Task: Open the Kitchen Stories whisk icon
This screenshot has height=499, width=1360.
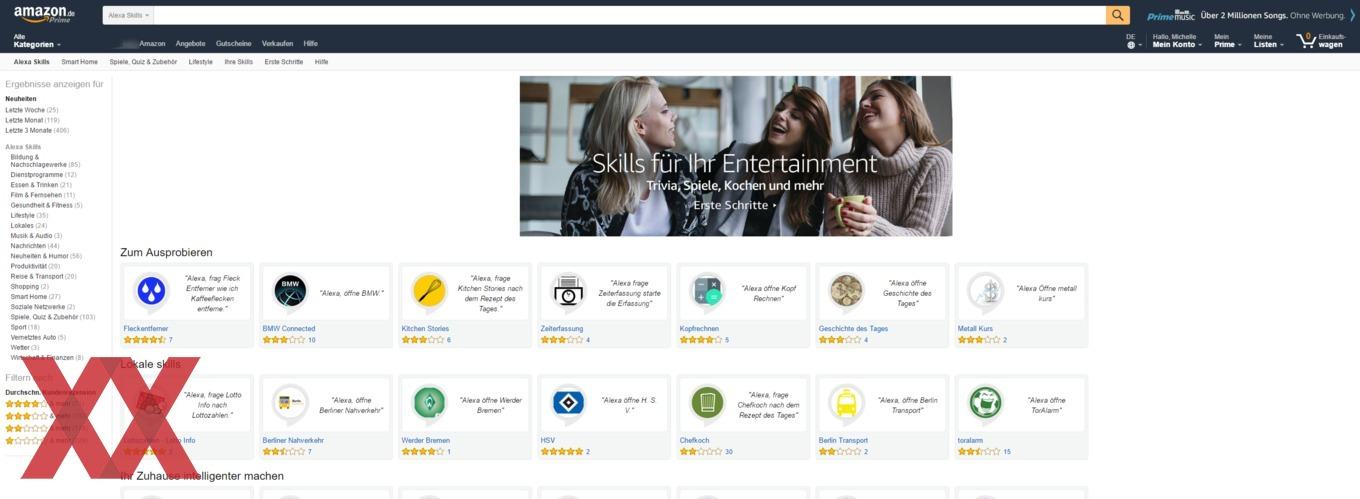Action: coord(429,290)
